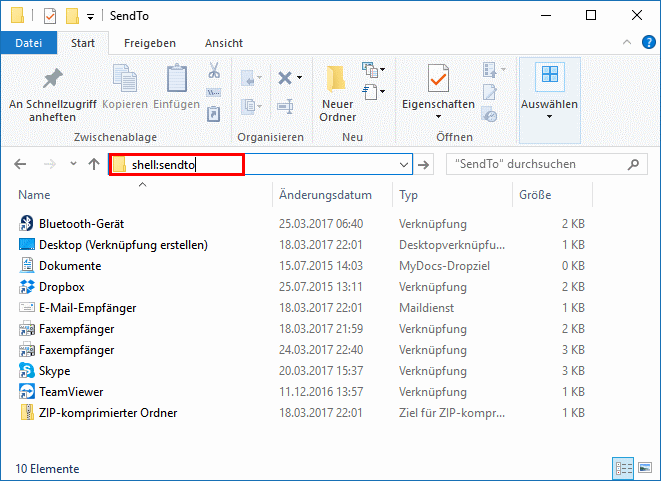This screenshot has width=661, height=481.
Task: Expand the address bar history dropdown
Action: [404, 164]
